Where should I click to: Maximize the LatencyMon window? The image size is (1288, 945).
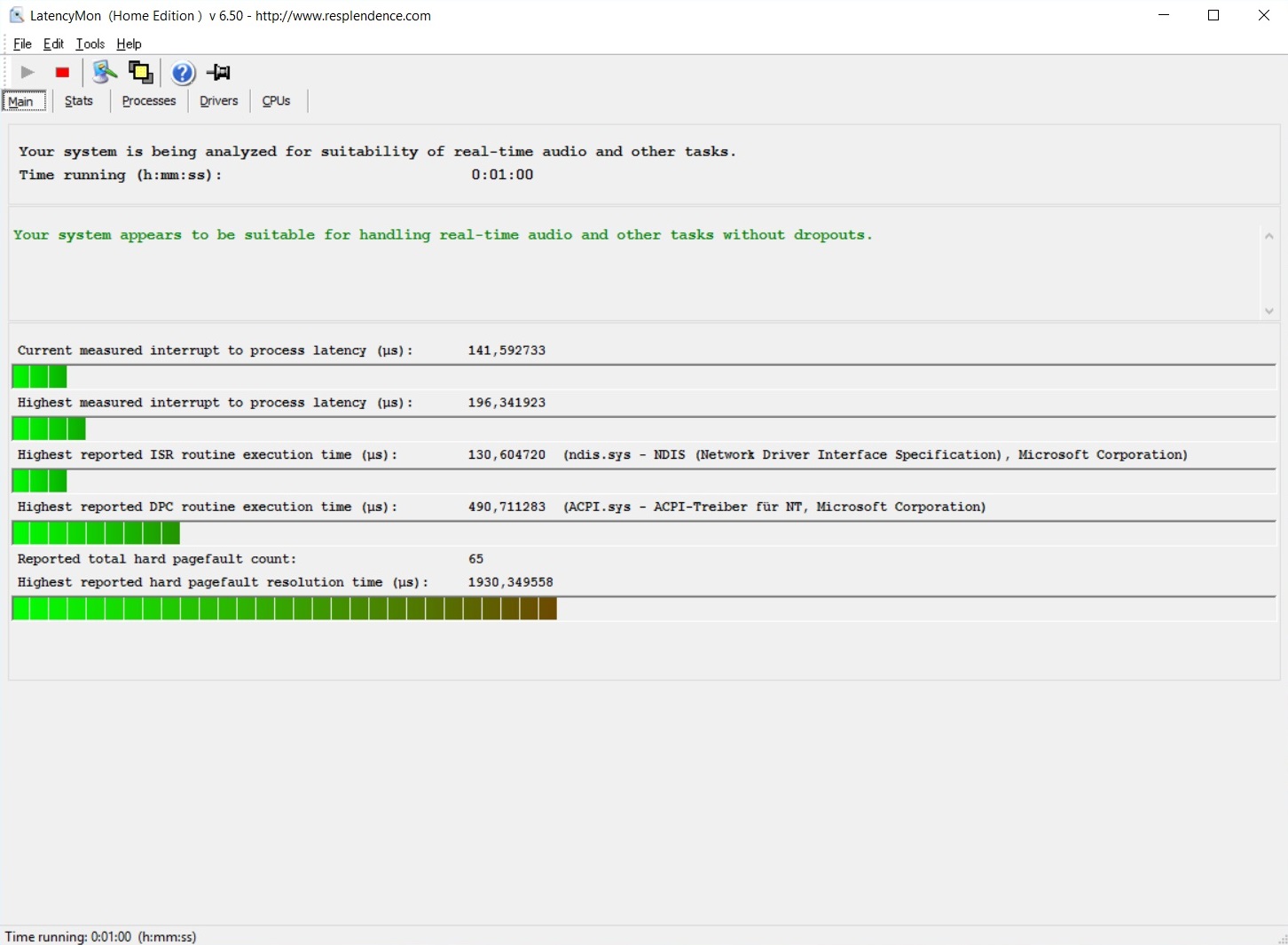coord(1213,16)
